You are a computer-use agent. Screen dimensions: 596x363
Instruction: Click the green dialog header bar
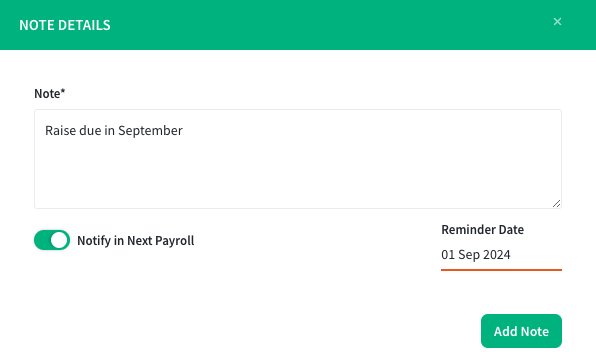298,25
